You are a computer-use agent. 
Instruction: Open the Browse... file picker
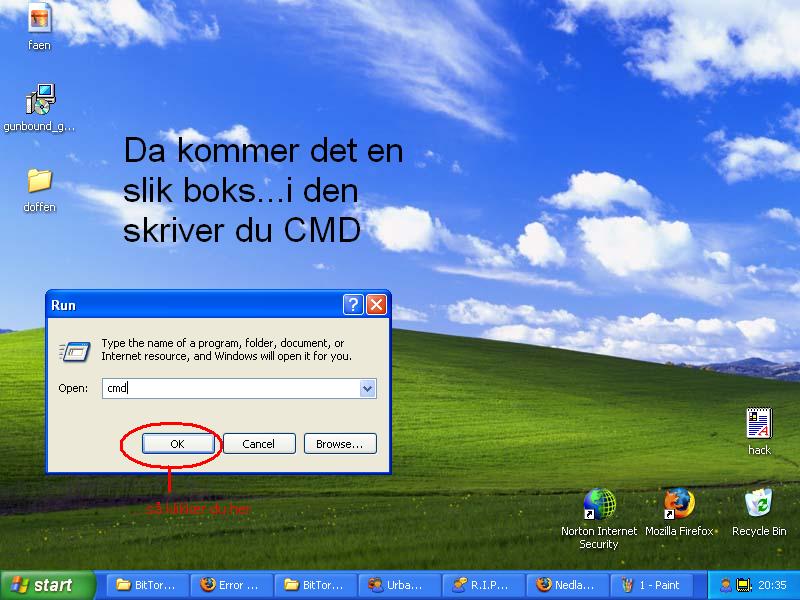340,444
